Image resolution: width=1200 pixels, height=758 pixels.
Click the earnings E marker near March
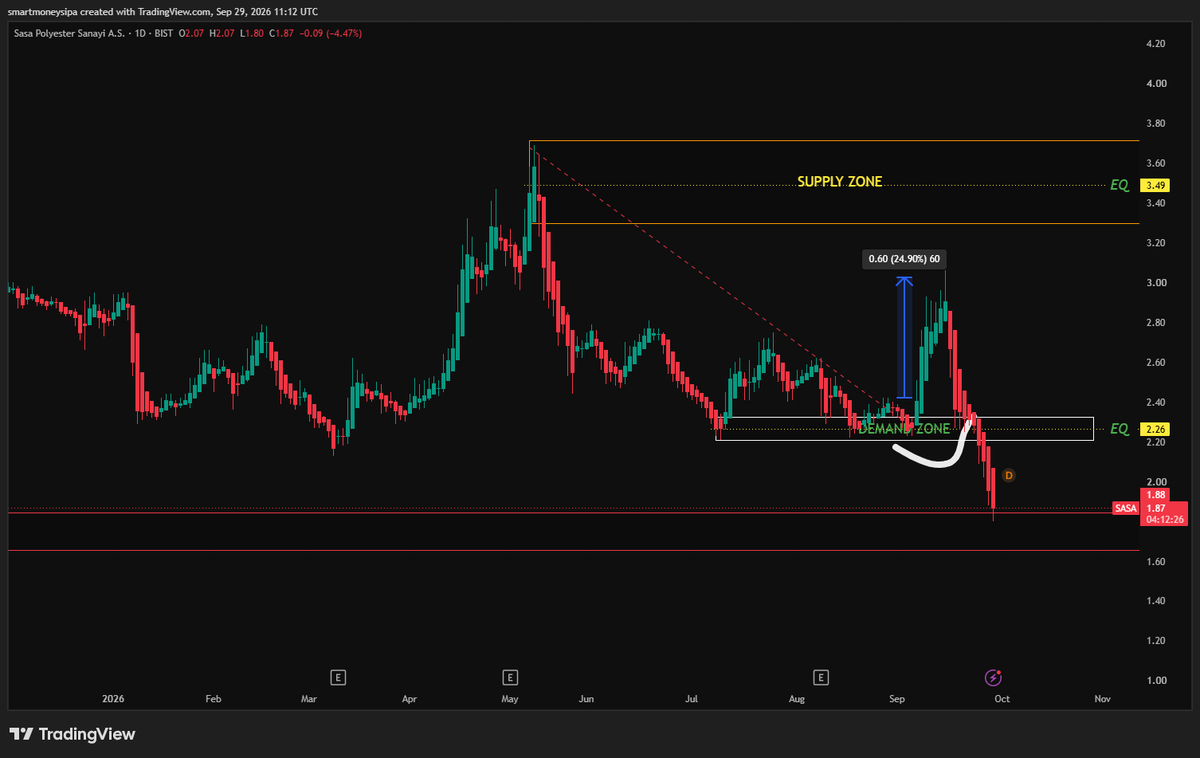tap(339, 677)
